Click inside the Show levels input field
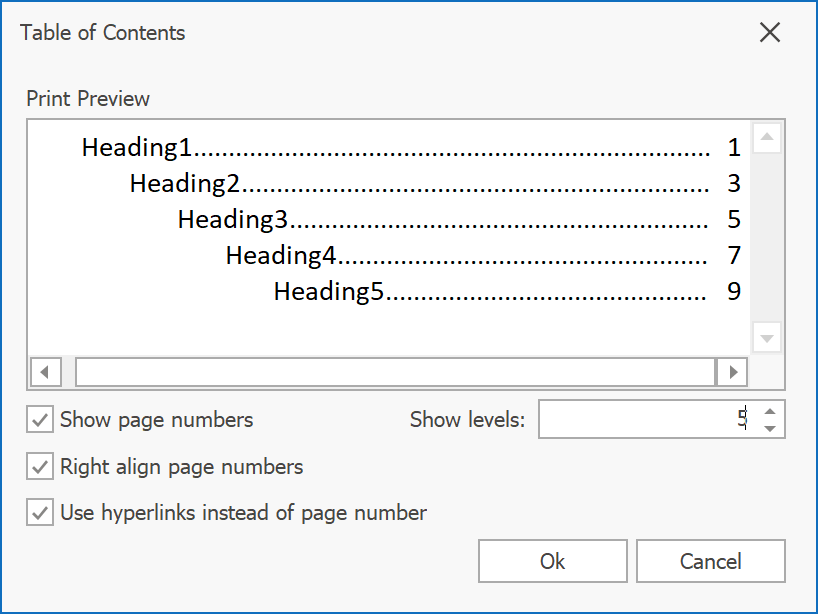This screenshot has width=818, height=614. [640, 420]
